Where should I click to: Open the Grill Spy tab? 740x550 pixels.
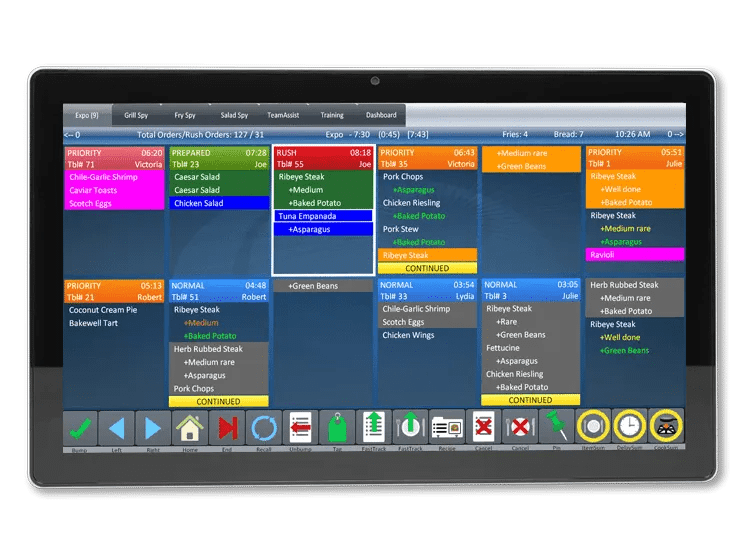(x=136, y=115)
